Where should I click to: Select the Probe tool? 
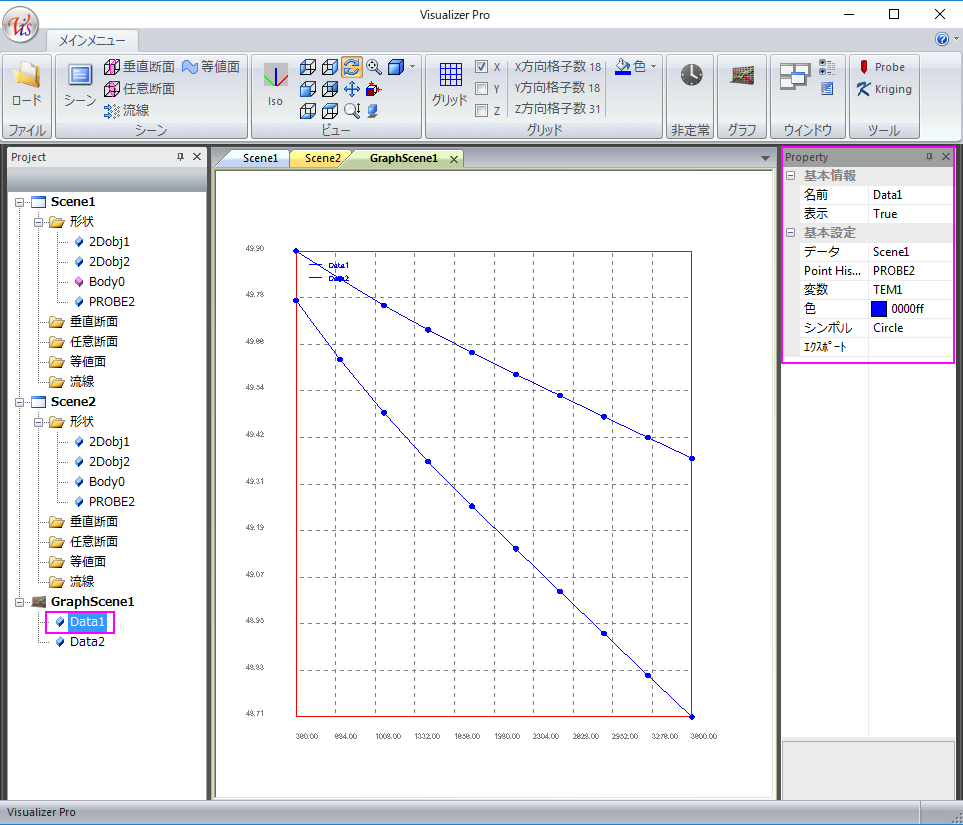[x=882, y=67]
